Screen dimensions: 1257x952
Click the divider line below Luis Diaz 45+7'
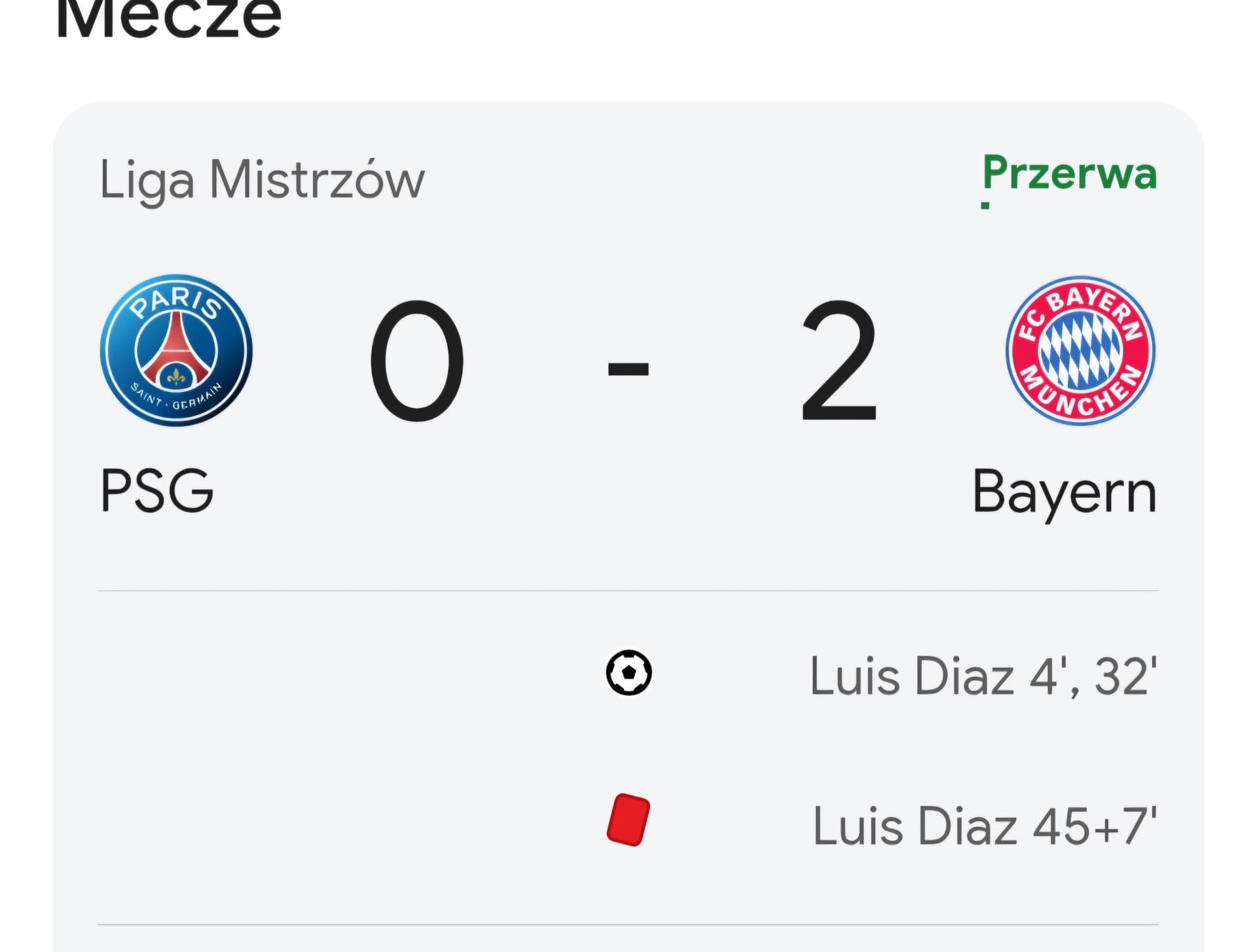(x=628, y=925)
